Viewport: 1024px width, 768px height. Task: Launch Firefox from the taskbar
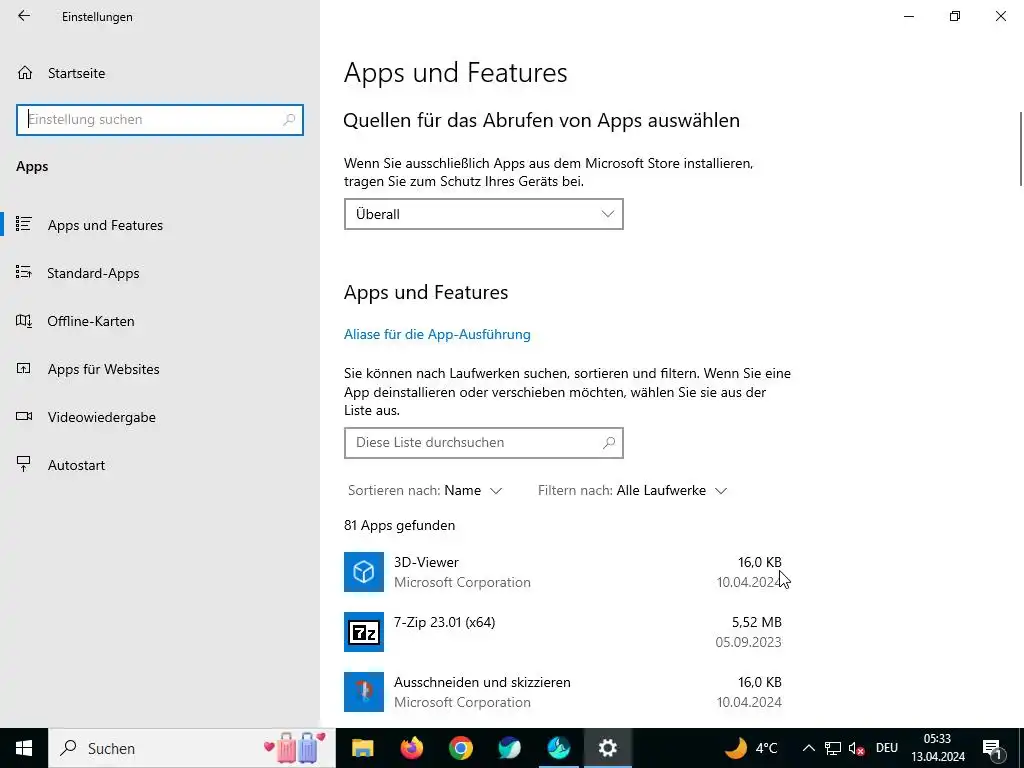(x=411, y=748)
